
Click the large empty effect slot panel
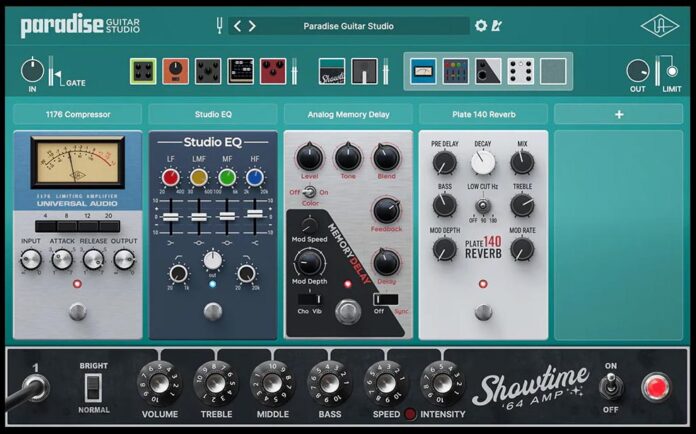[618, 235]
